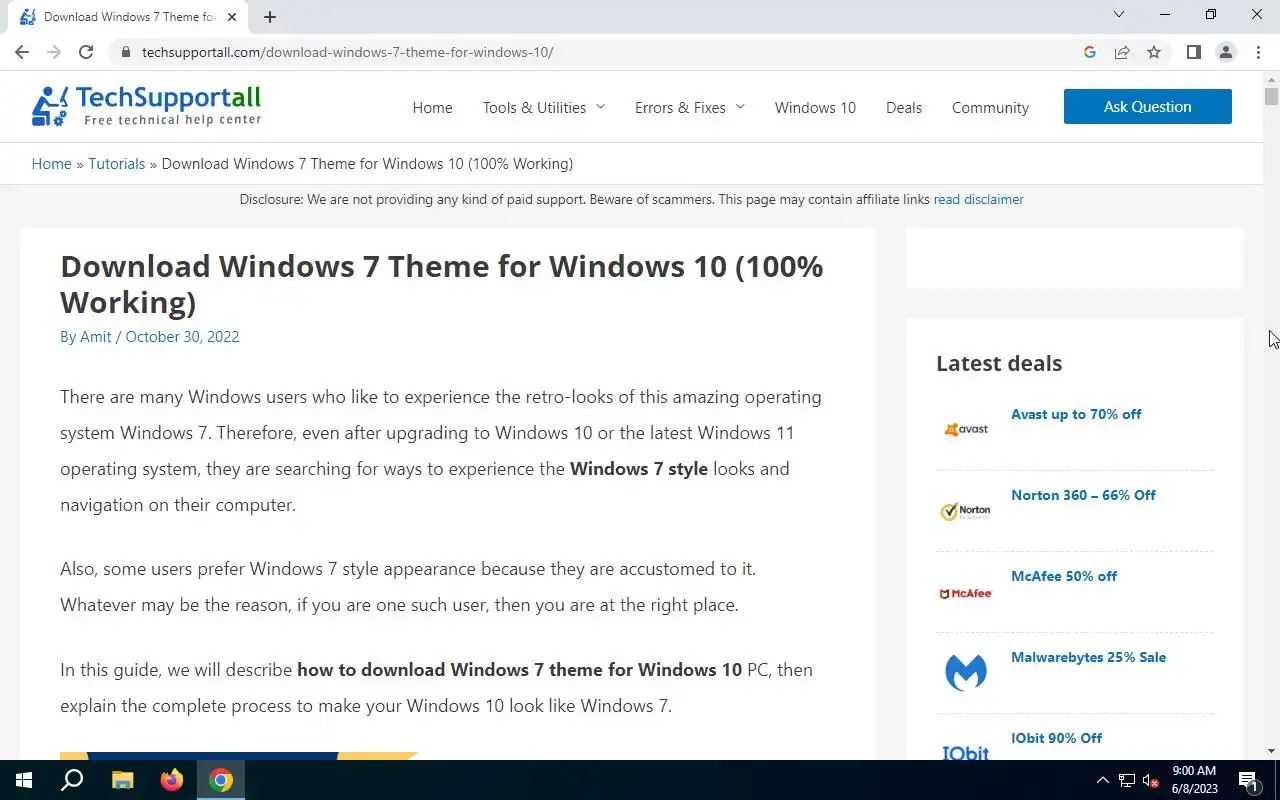Open the Home menu item

tap(432, 107)
